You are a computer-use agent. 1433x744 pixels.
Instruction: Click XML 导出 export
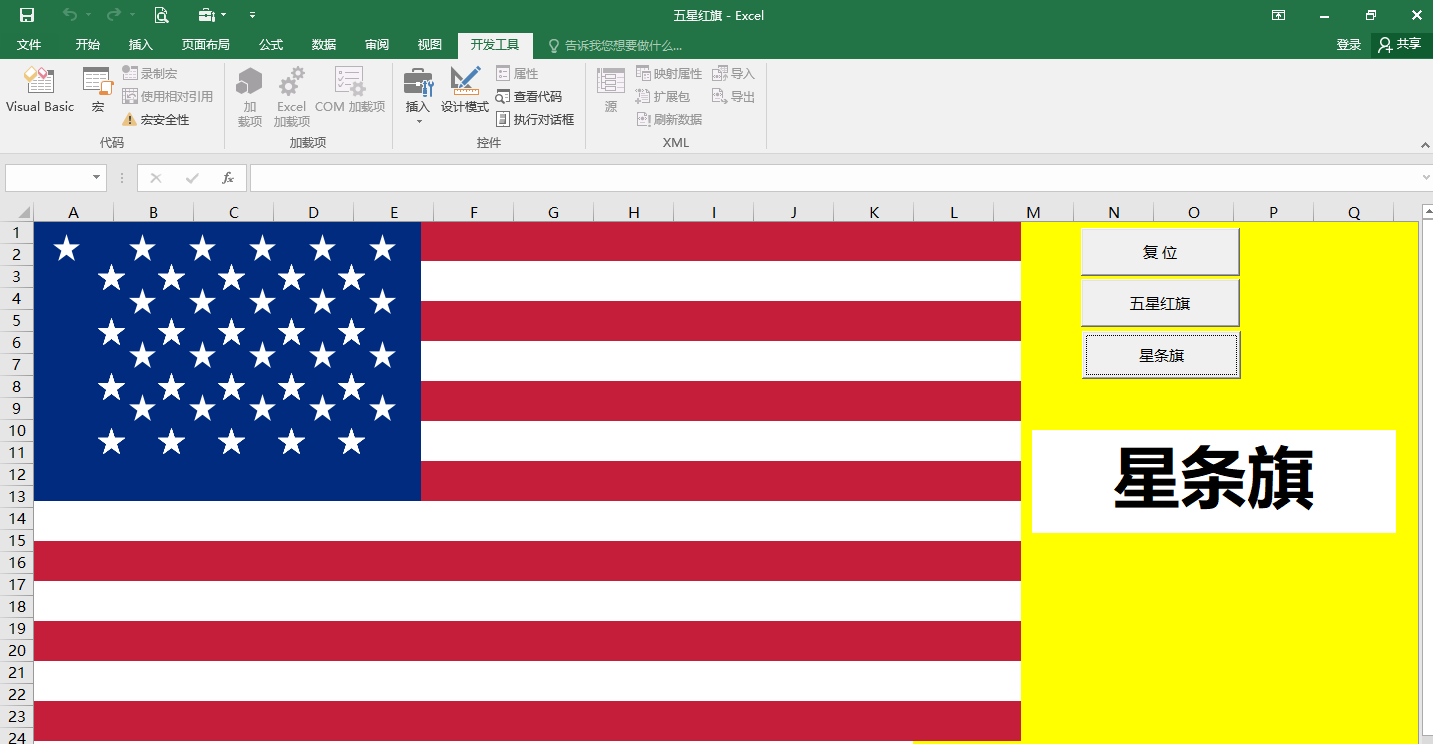733,96
